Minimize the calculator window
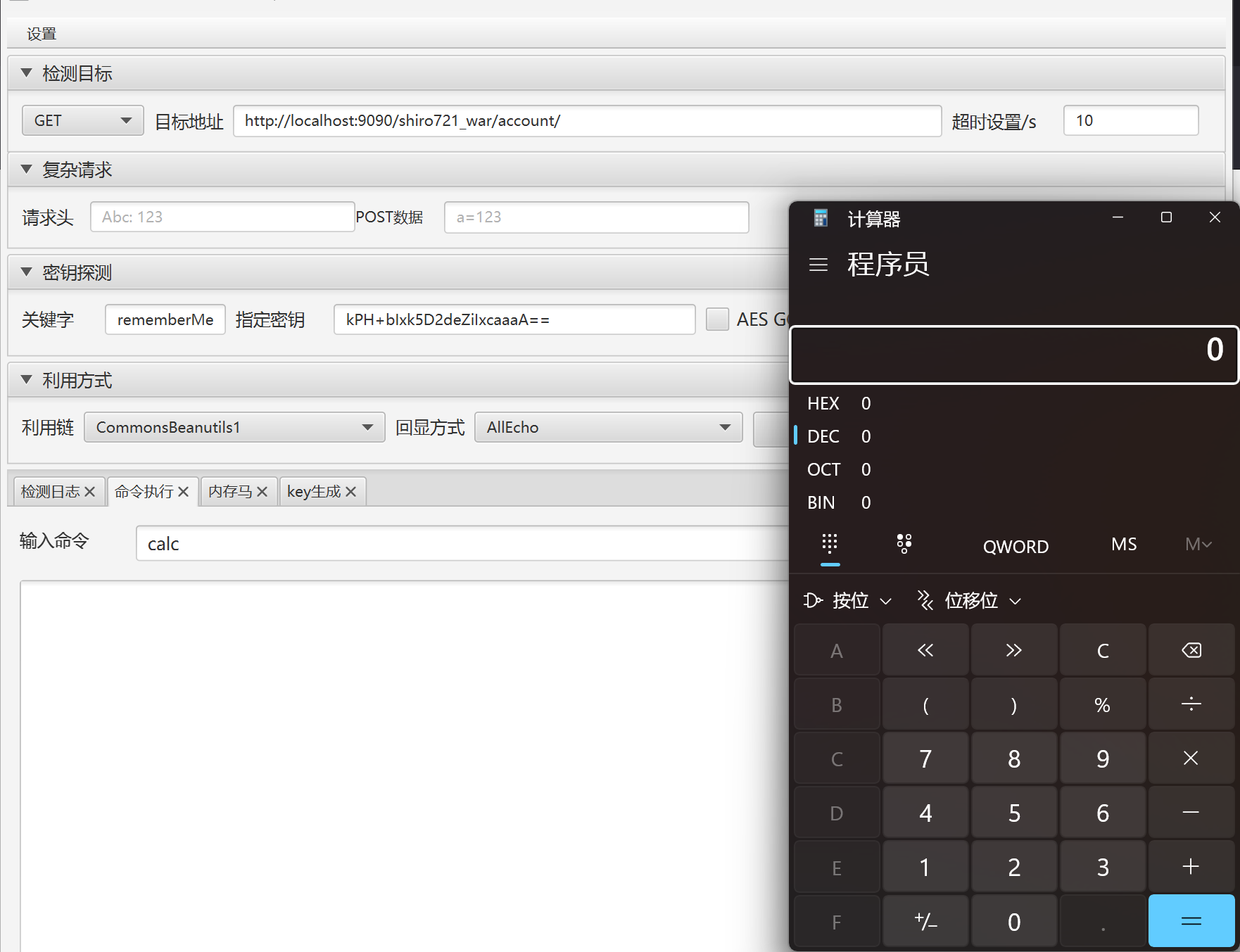The image size is (1240, 952). pos(1118,217)
